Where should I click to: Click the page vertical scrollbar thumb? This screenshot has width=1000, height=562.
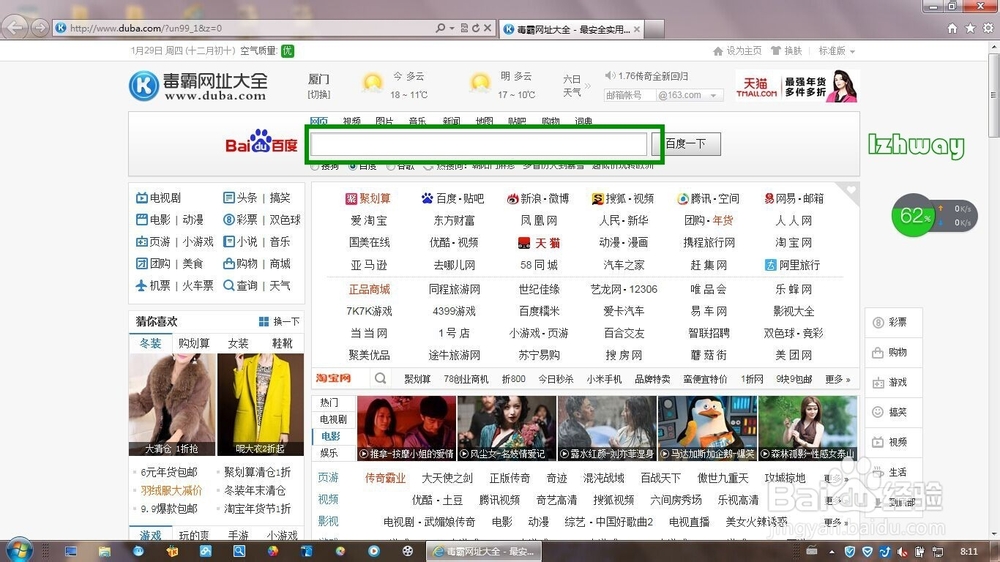point(994,96)
